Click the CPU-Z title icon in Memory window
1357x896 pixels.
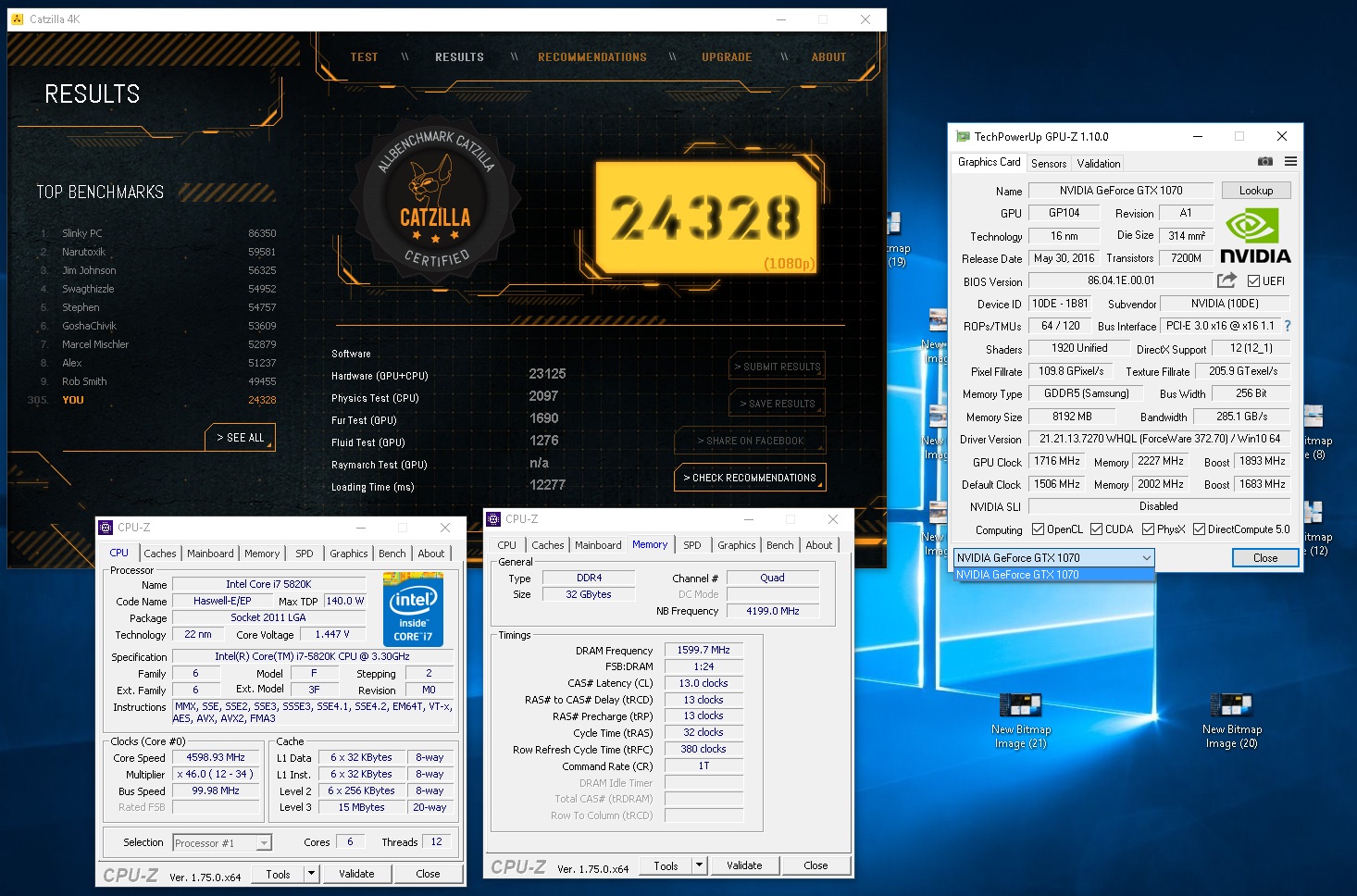pyautogui.click(x=493, y=519)
